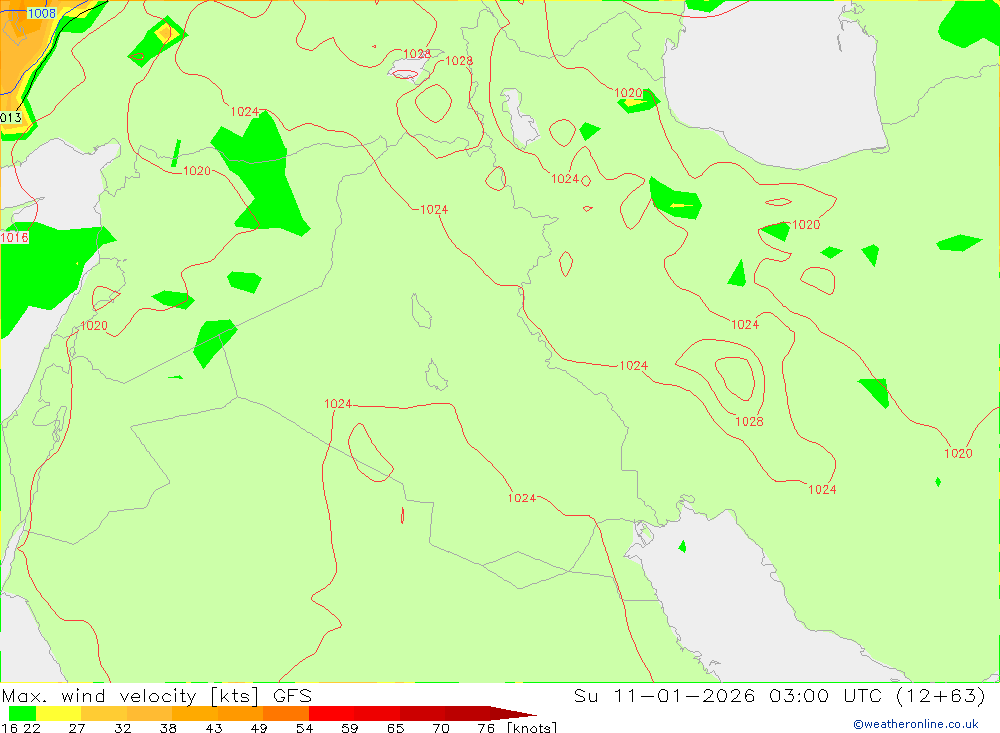Click the legend value '65'

(395, 728)
